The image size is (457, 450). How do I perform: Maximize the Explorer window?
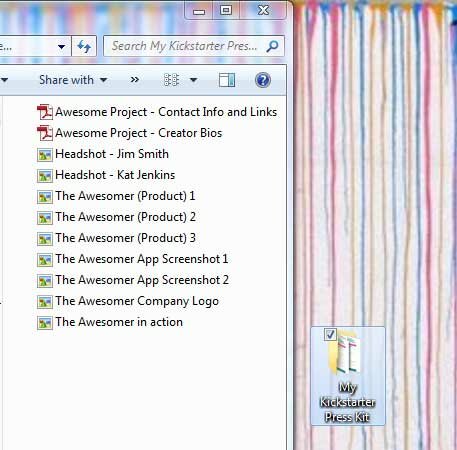point(226,11)
